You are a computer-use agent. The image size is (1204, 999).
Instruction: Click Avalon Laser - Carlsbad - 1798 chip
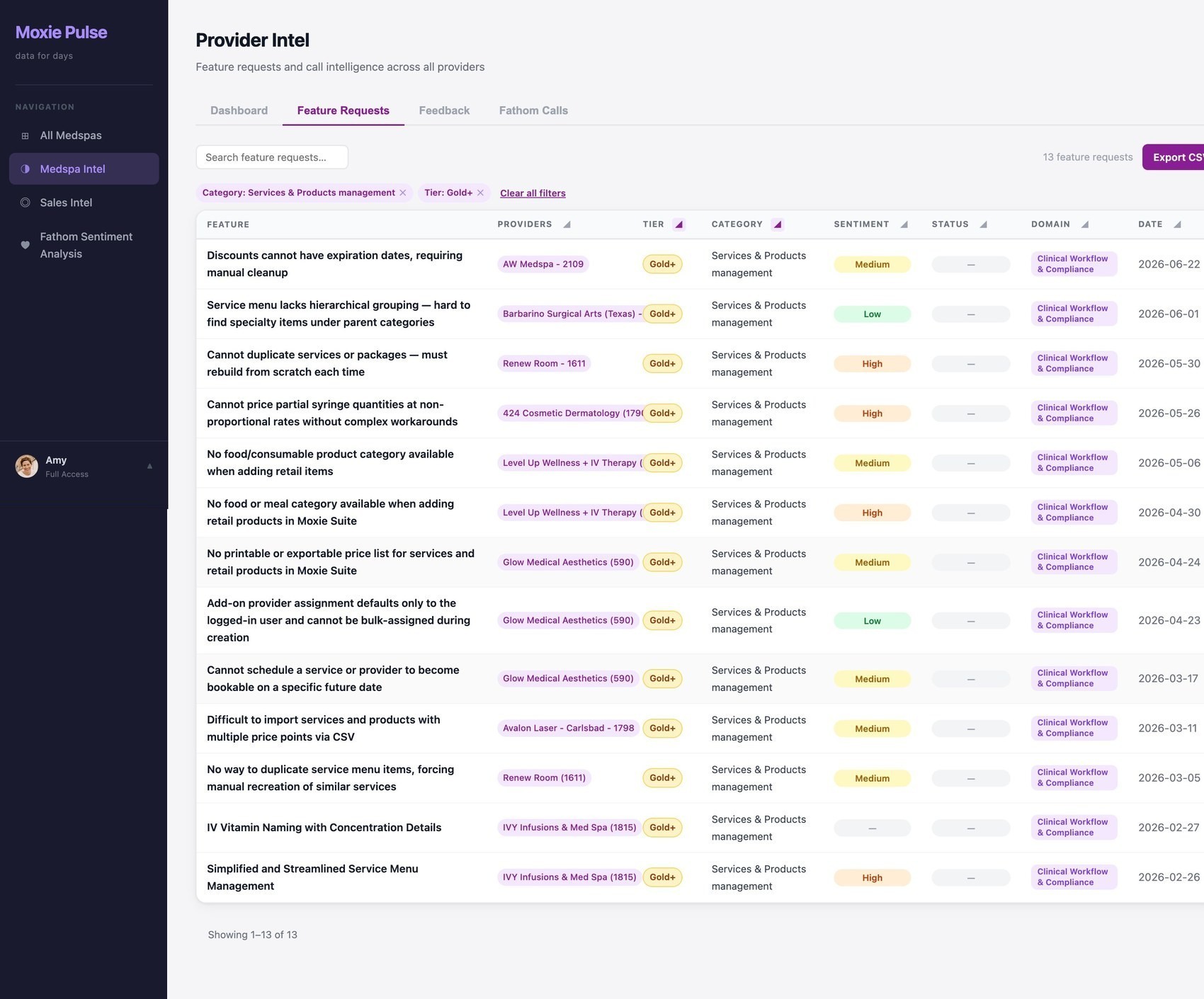(569, 728)
